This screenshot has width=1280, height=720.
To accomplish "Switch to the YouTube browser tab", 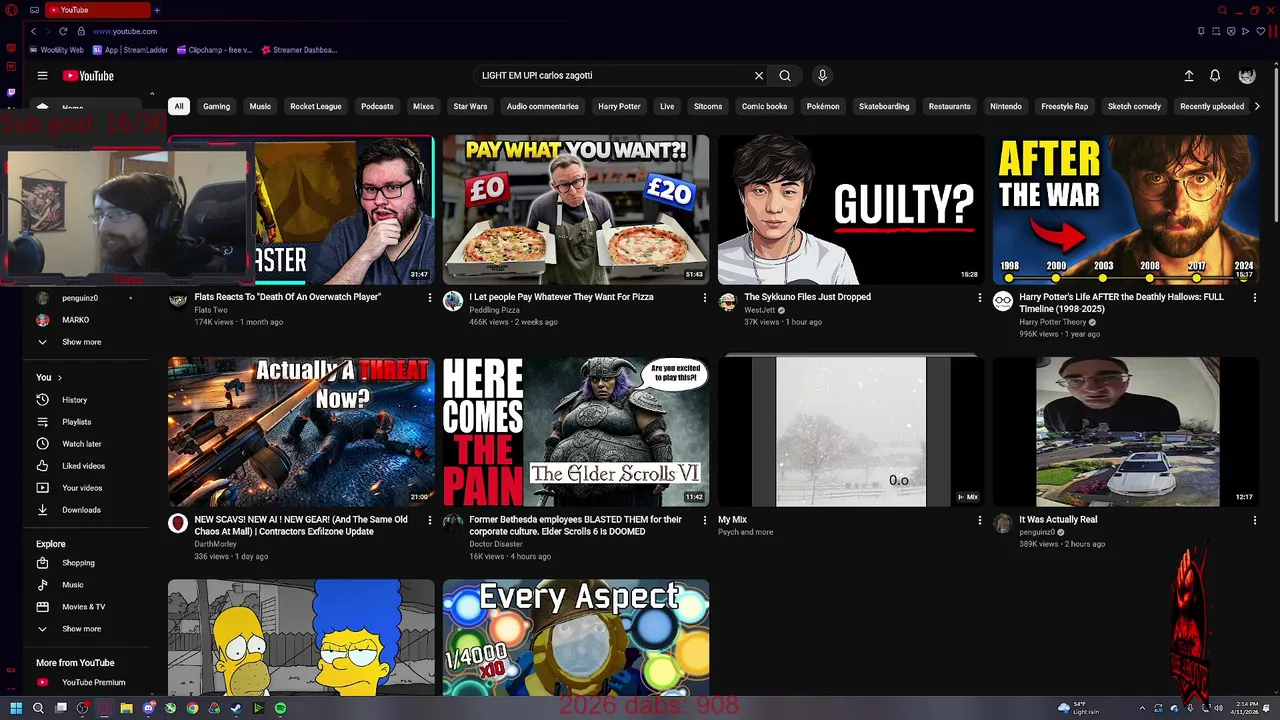I will tap(96, 10).
